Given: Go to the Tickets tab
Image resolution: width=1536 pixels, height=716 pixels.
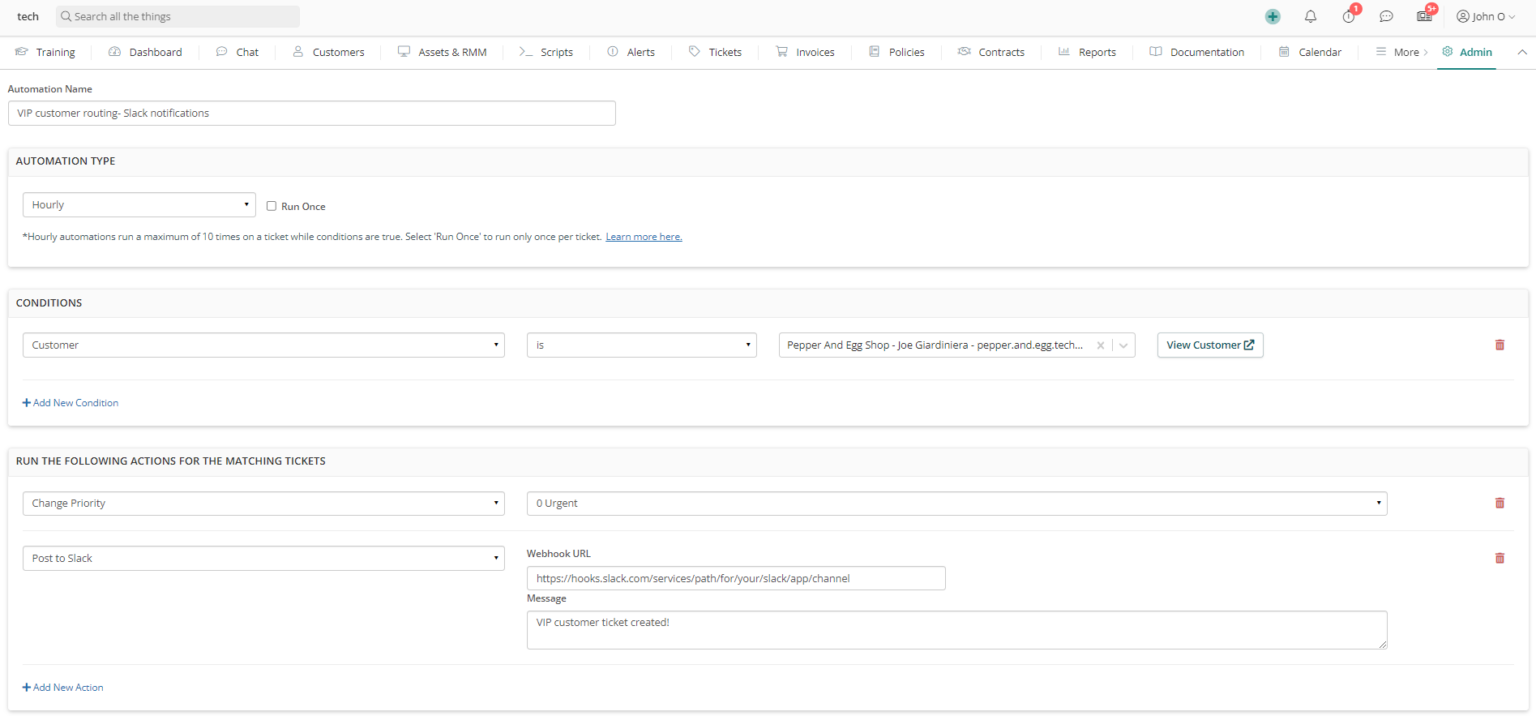Looking at the screenshot, I should coord(715,52).
